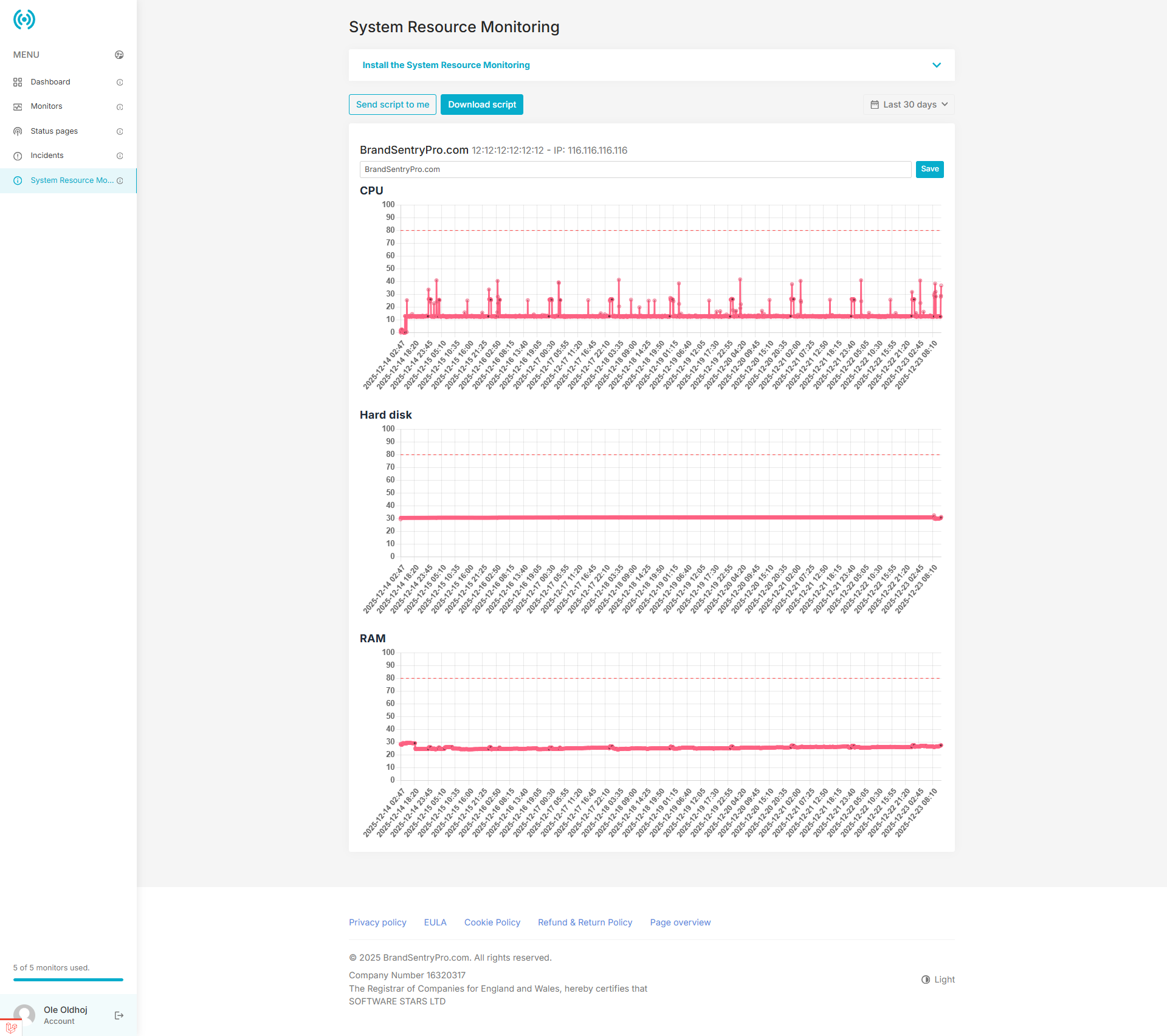Click the monitors usage progress bar
The height and width of the screenshot is (1036, 1167).
pos(68,979)
